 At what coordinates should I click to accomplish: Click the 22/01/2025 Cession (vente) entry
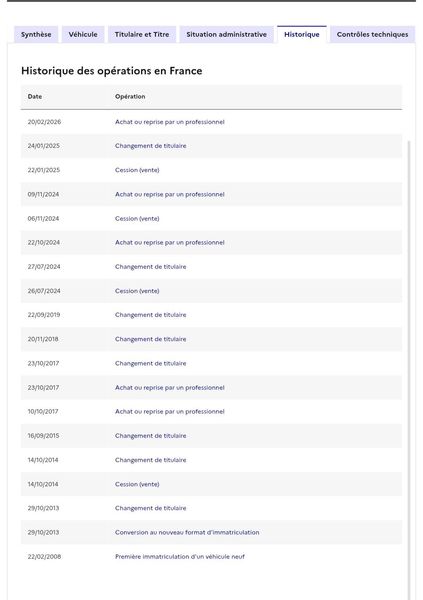pyautogui.click(x=211, y=170)
